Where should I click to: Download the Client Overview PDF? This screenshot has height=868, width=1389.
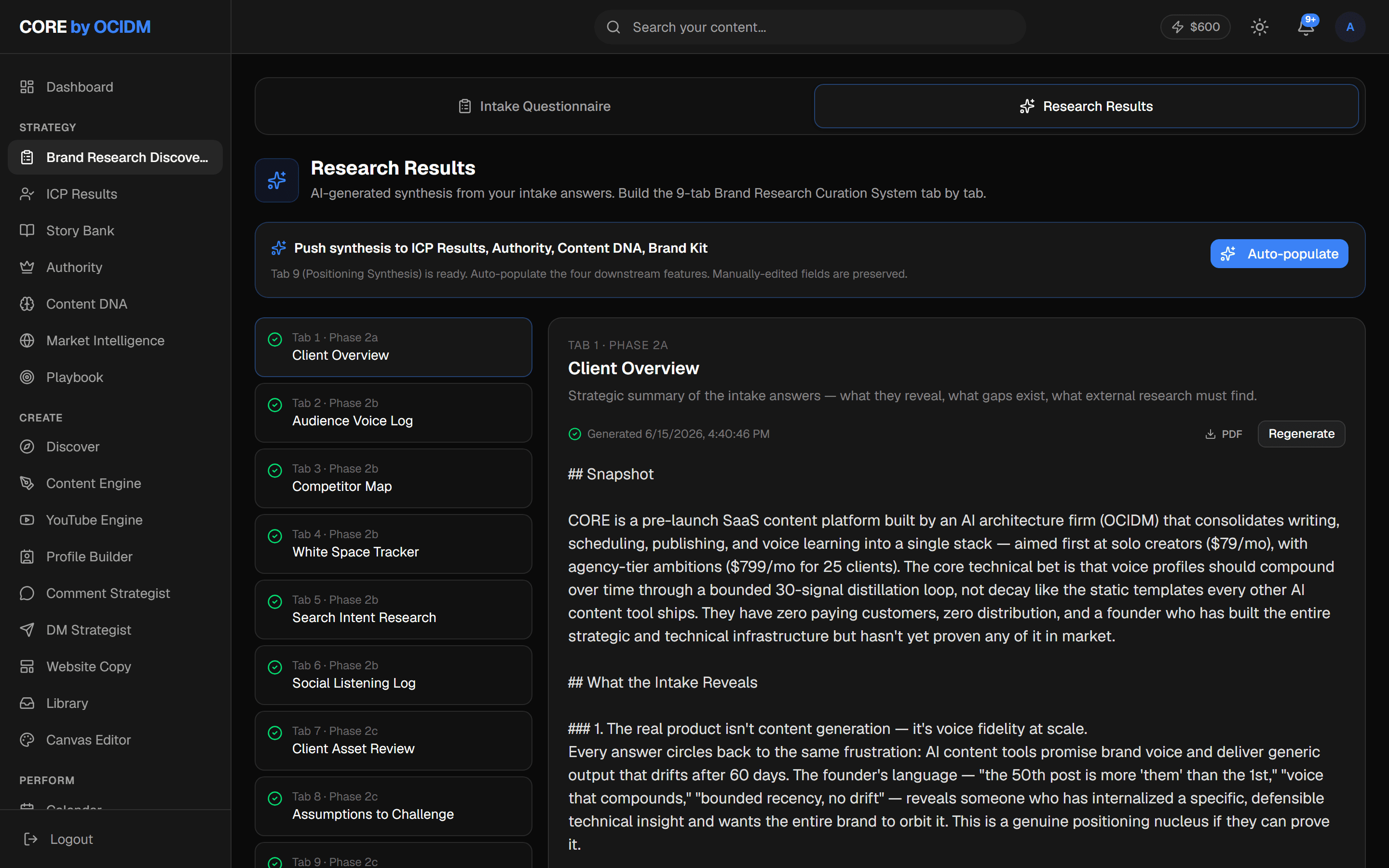click(1224, 434)
